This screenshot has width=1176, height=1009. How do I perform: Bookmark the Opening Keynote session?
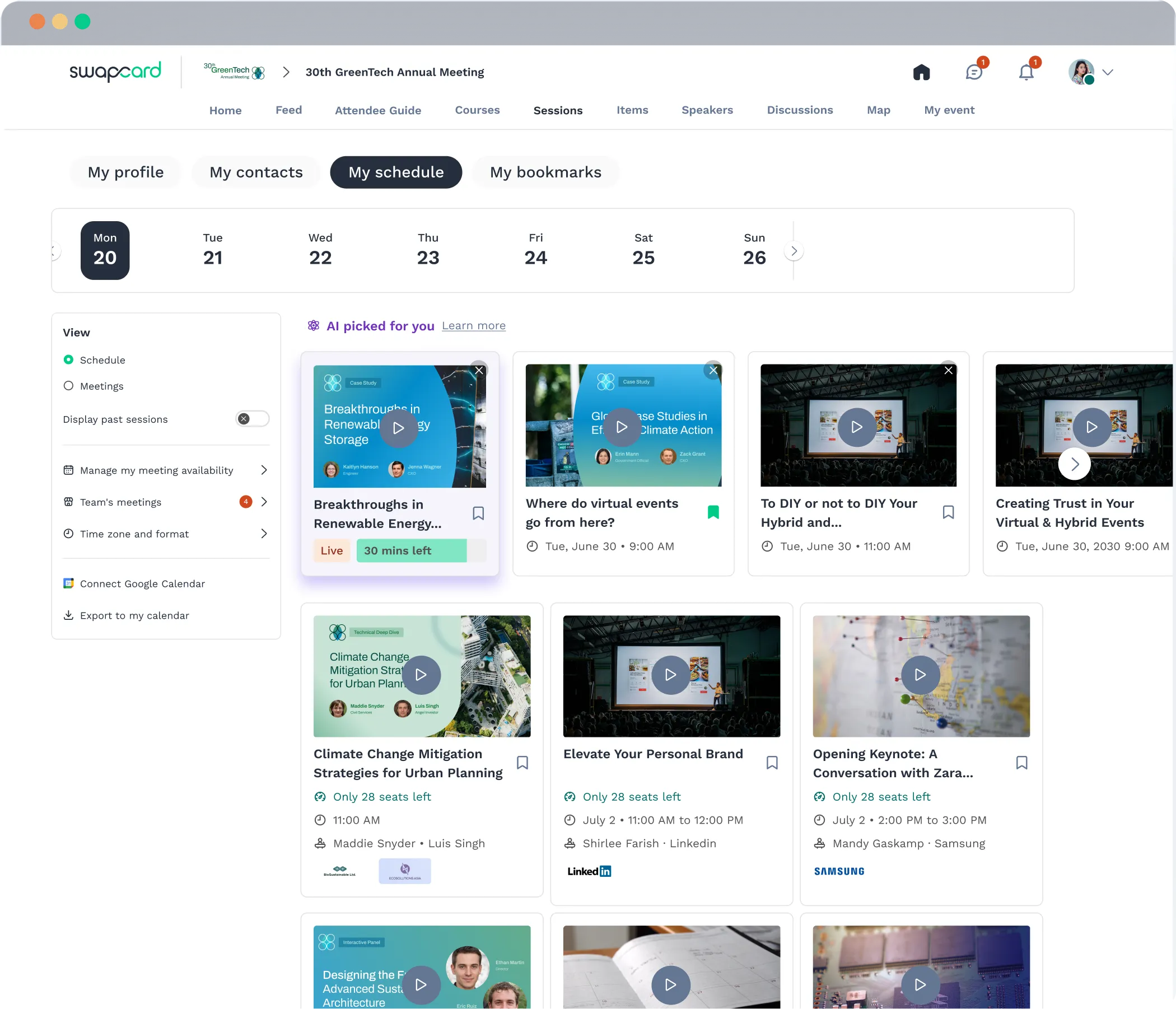[x=1021, y=763]
